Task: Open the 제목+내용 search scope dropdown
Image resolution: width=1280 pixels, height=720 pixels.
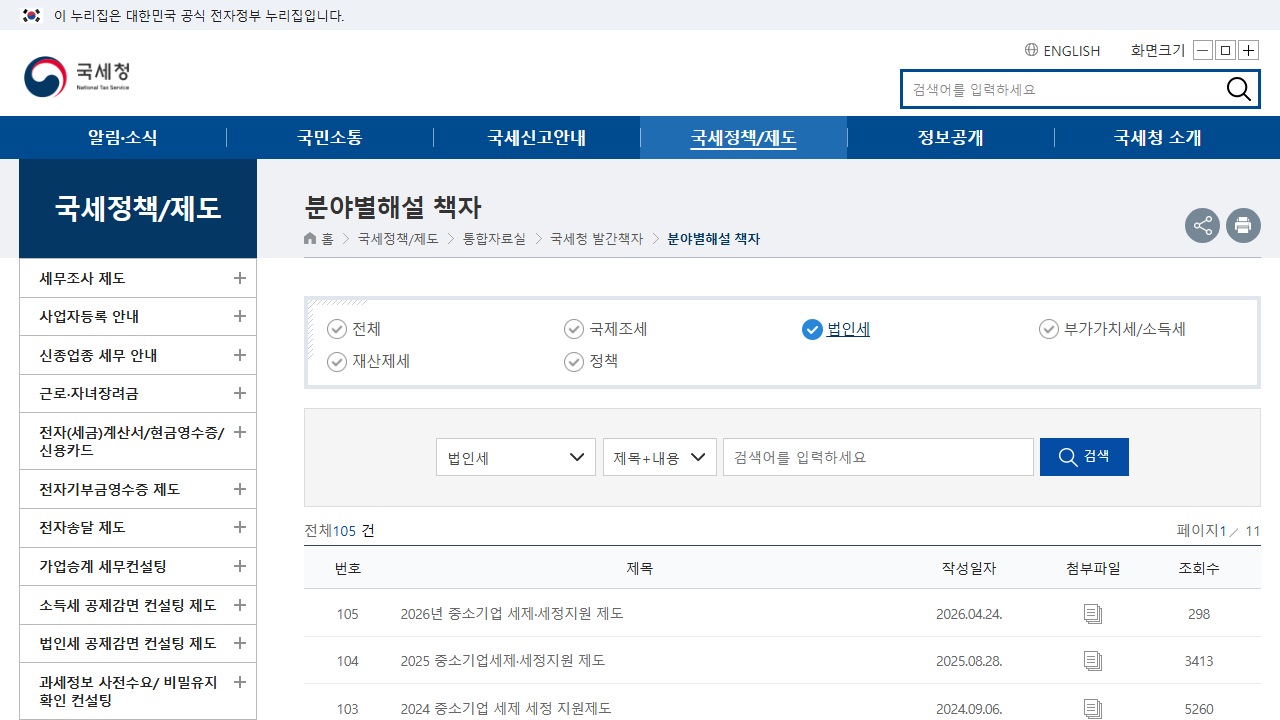Action: pyautogui.click(x=660, y=457)
